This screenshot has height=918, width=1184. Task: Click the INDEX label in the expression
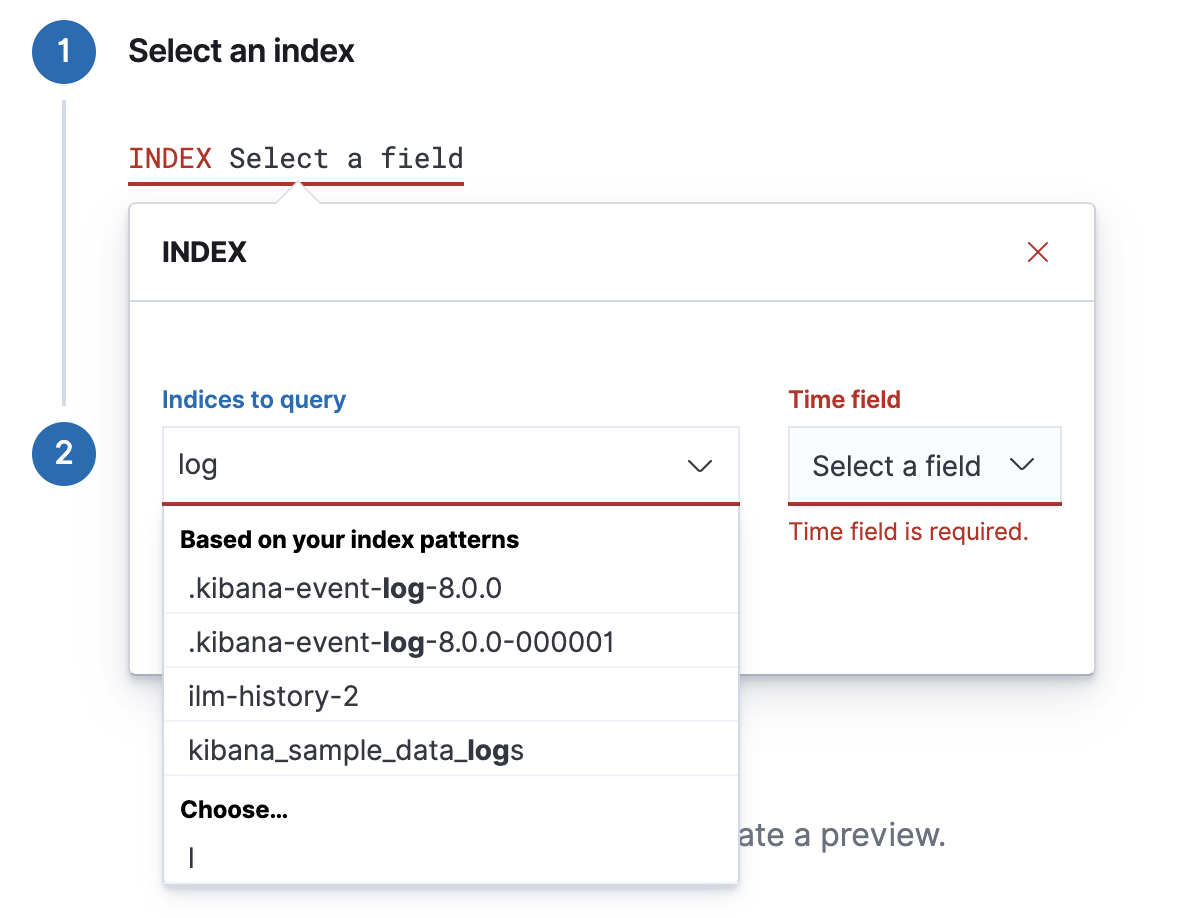(x=170, y=158)
